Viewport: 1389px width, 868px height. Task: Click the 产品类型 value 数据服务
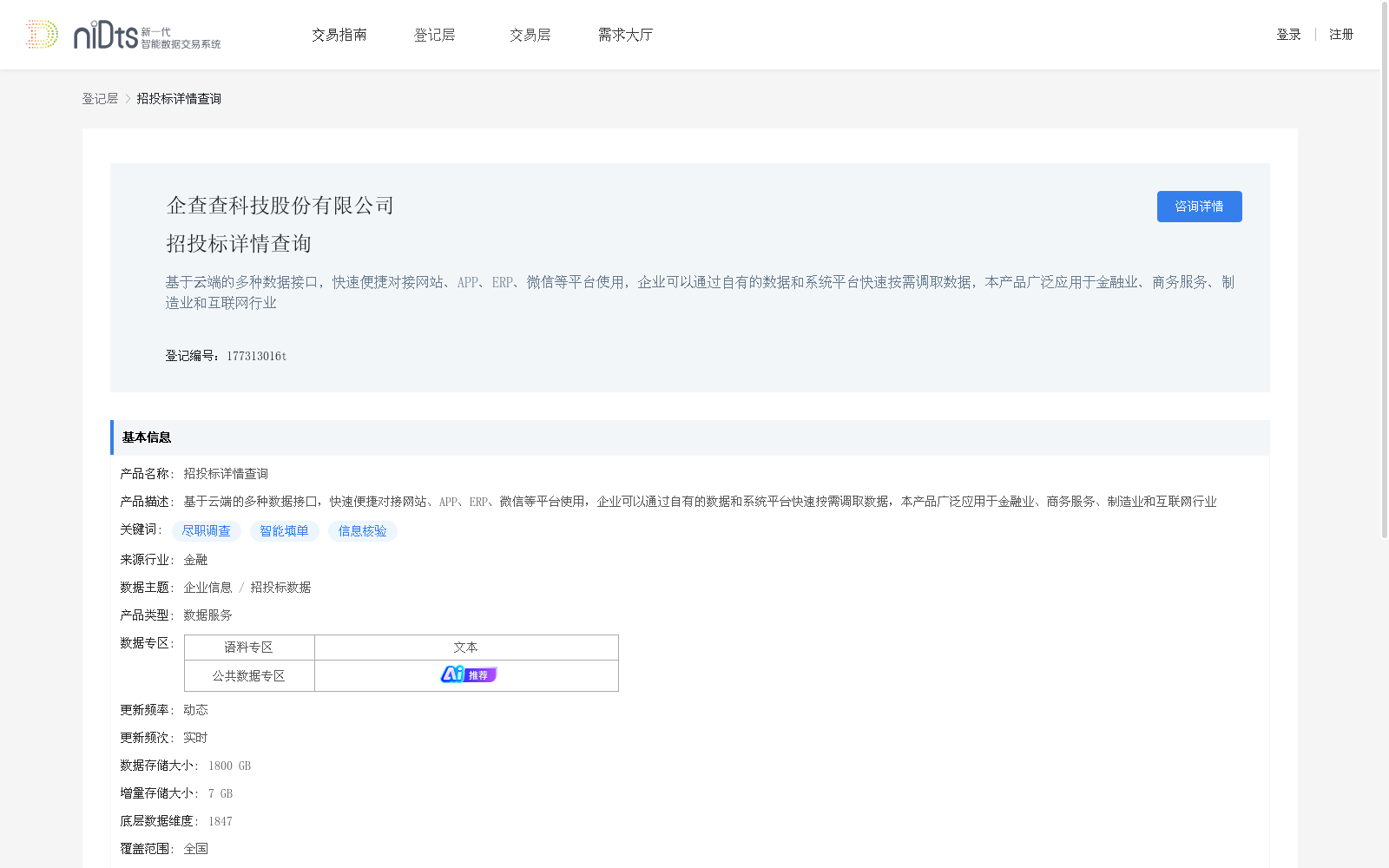point(207,615)
